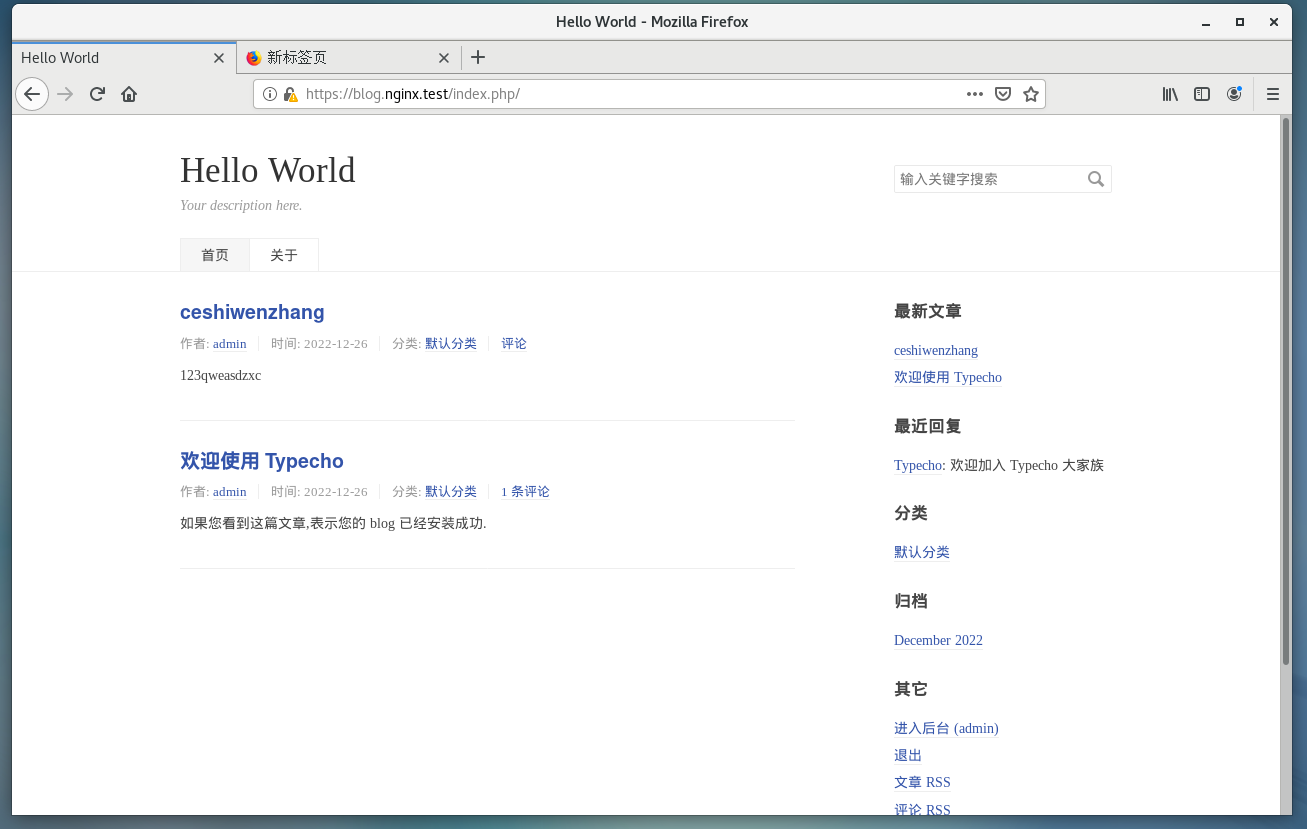Close the Hello World tab
This screenshot has width=1307, height=829.
219,58
